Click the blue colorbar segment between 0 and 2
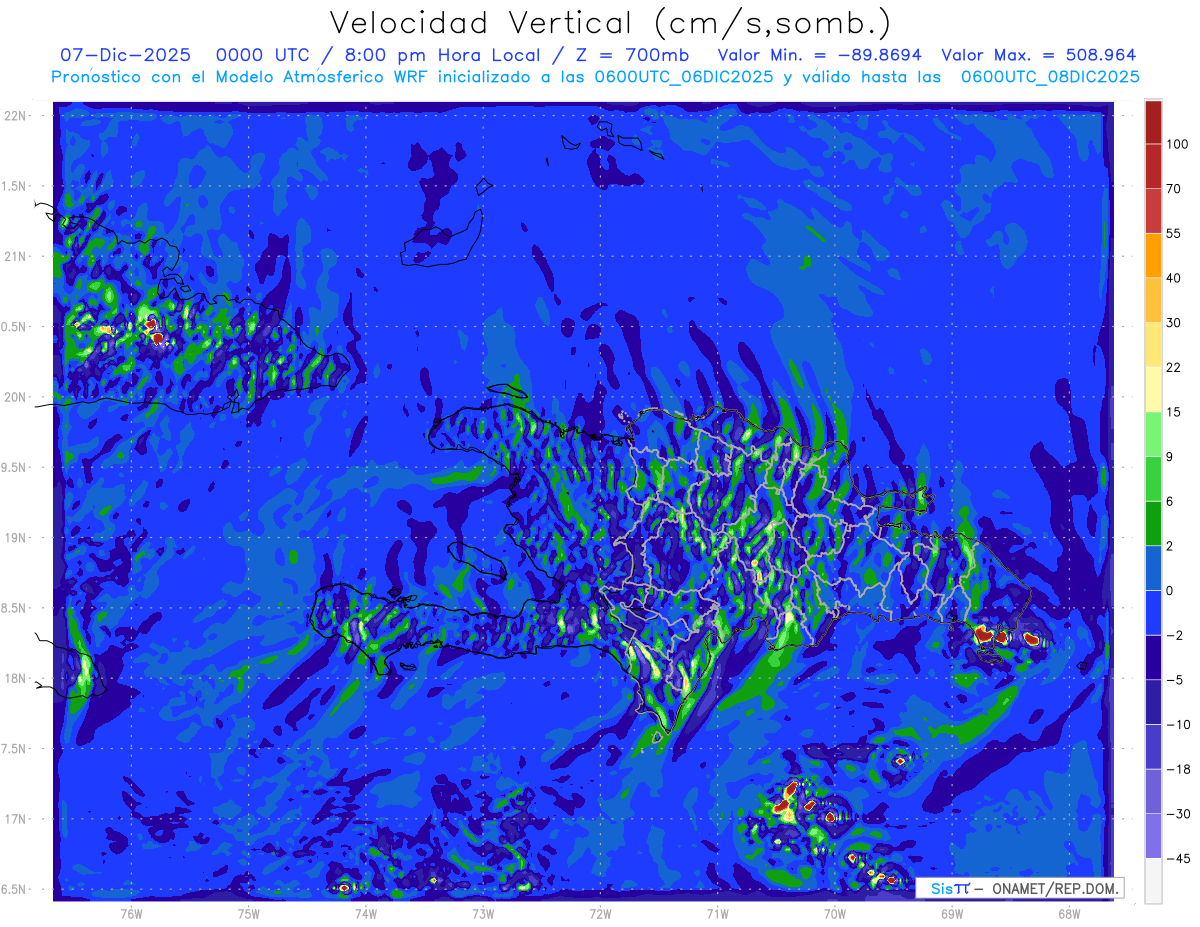Viewport: 1200px width, 927px height. [x=1153, y=568]
